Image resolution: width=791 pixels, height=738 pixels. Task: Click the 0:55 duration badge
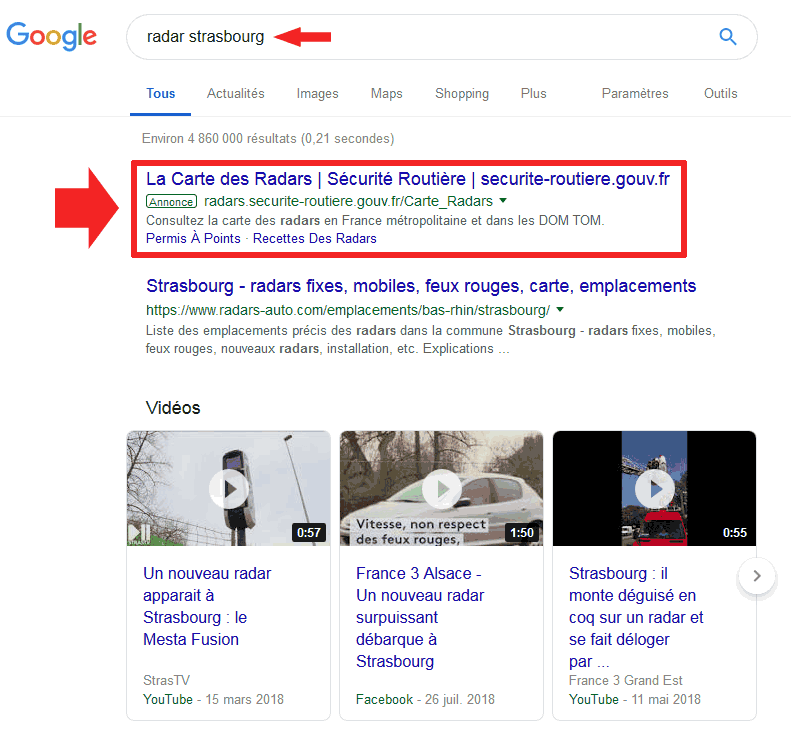pyautogui.click(x=734, y=533)
